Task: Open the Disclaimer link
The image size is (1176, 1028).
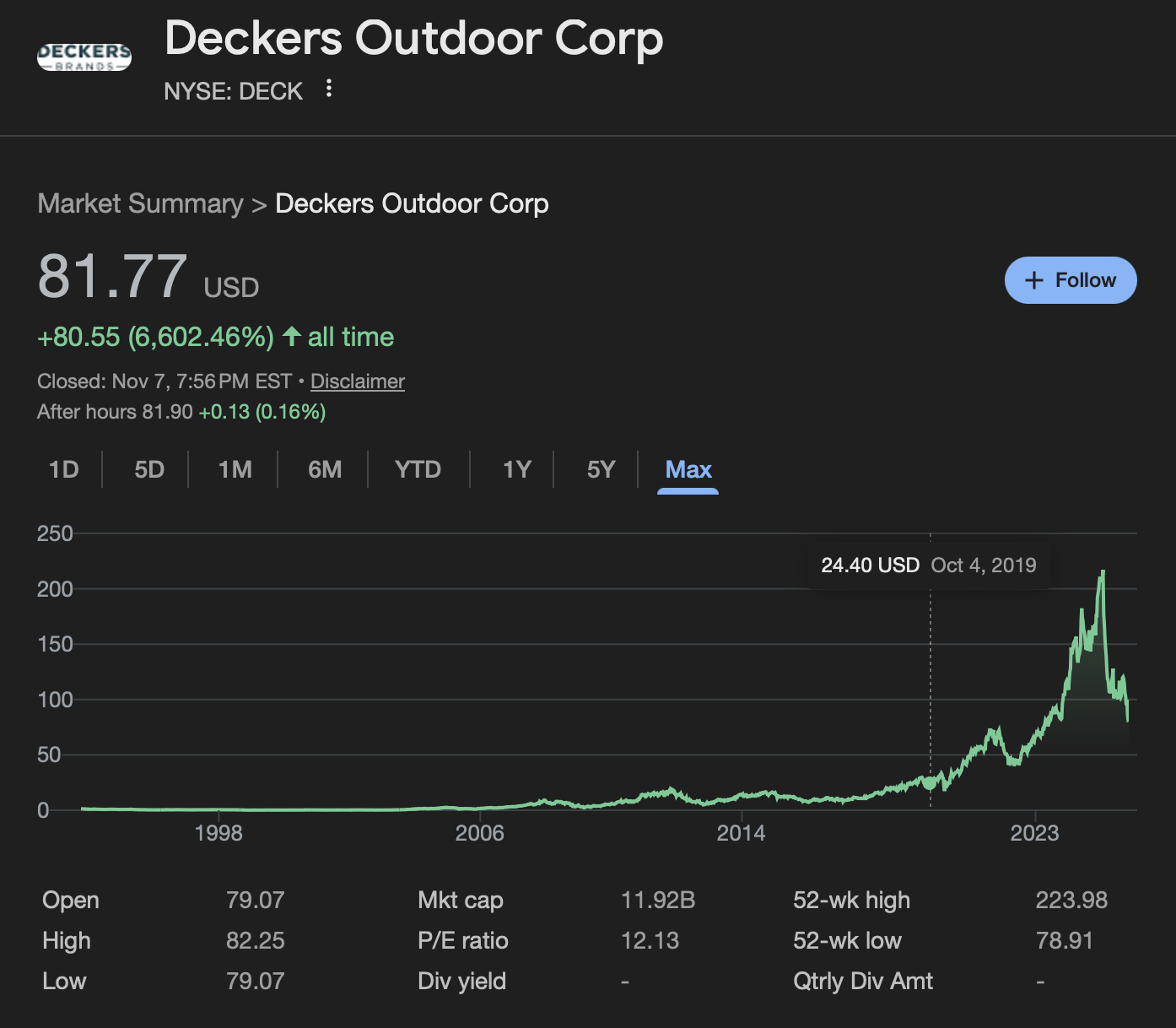Action: click(357, 381)
